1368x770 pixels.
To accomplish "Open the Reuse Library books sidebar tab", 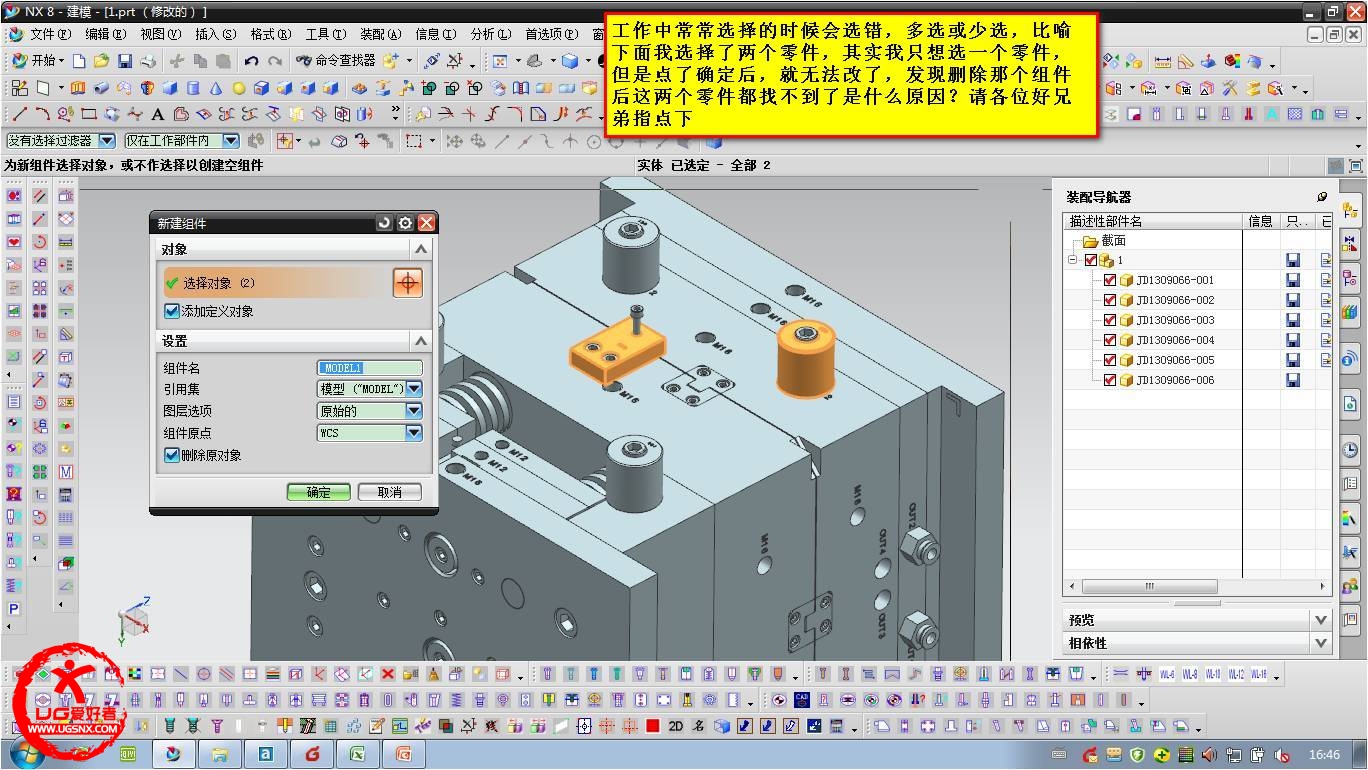I will (x=1350, y=313).
